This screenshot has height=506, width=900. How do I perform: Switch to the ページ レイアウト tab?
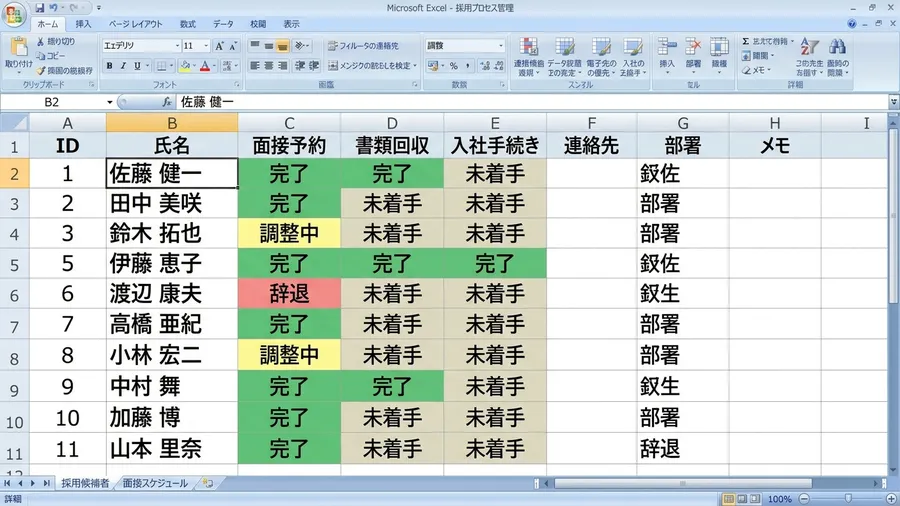click(135, 24)
